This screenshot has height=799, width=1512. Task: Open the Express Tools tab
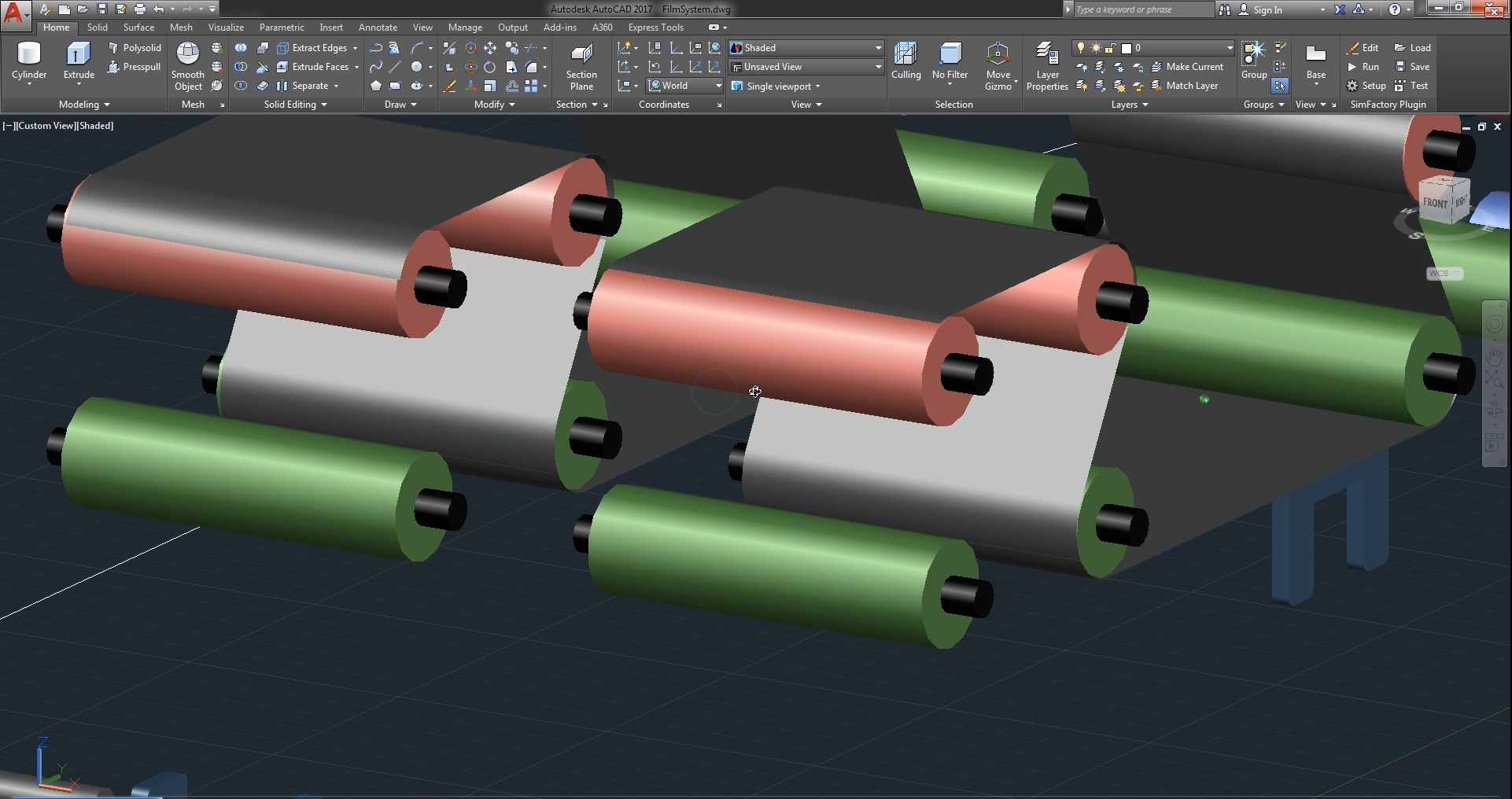pyautogui.click(x=655, y=28)
